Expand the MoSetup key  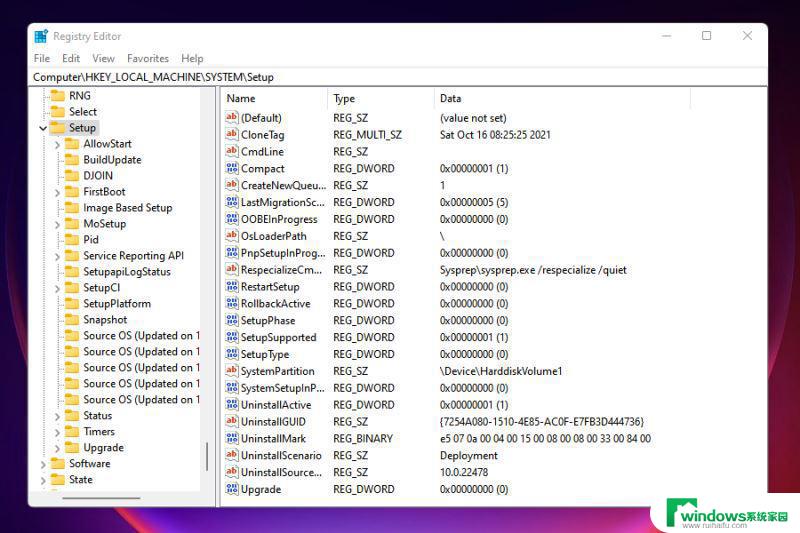[57, 224]
